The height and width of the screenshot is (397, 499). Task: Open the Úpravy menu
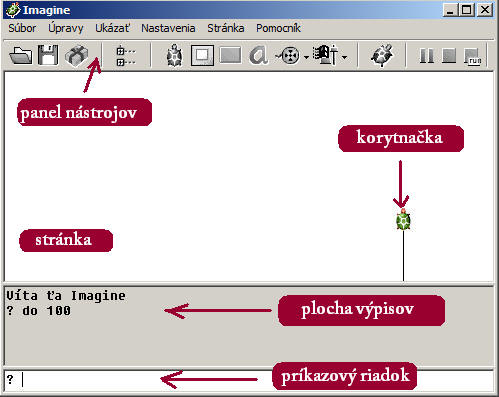(x=66, y=28)
